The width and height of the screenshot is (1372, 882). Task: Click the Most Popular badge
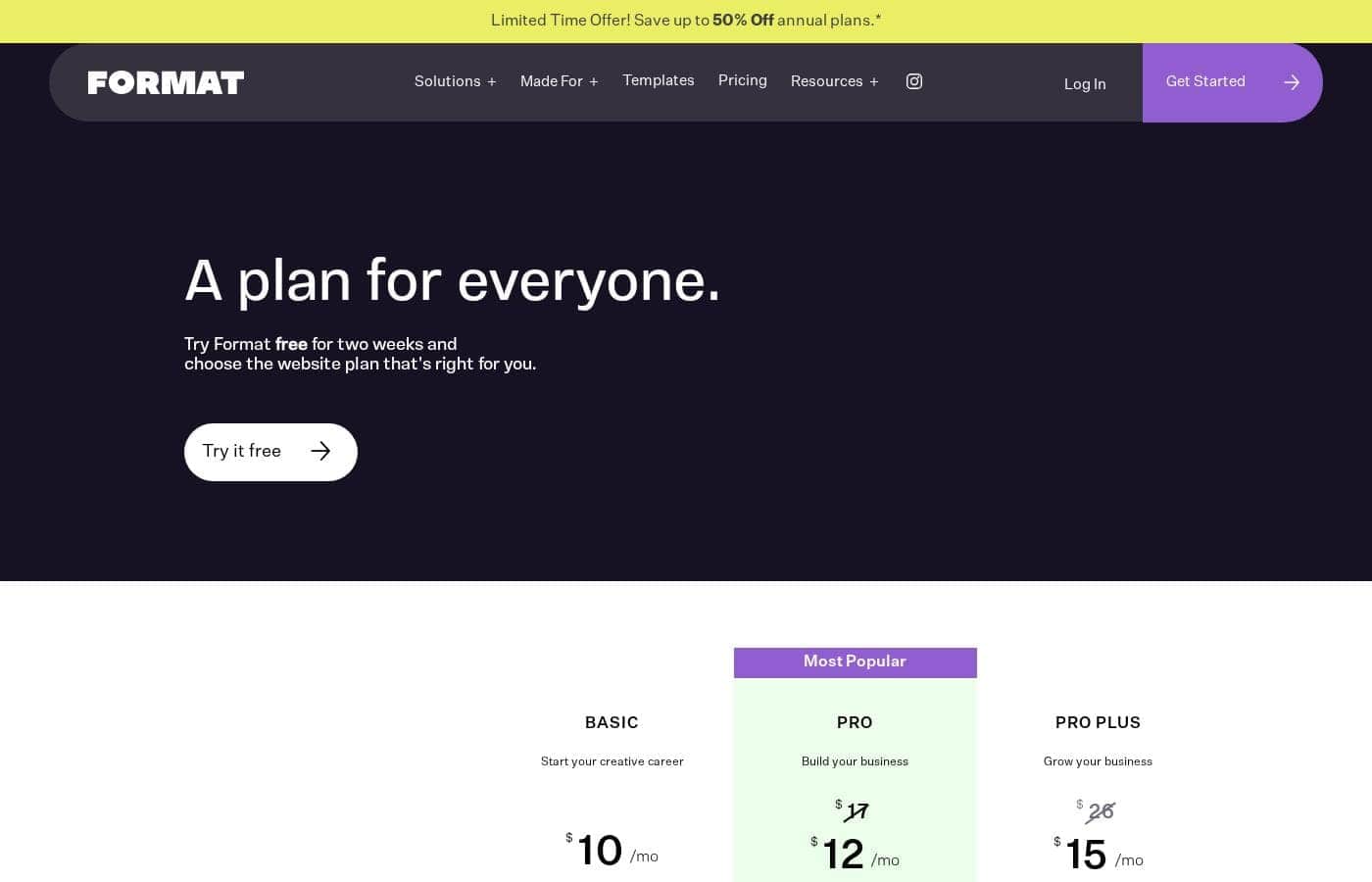coord(855,661)
